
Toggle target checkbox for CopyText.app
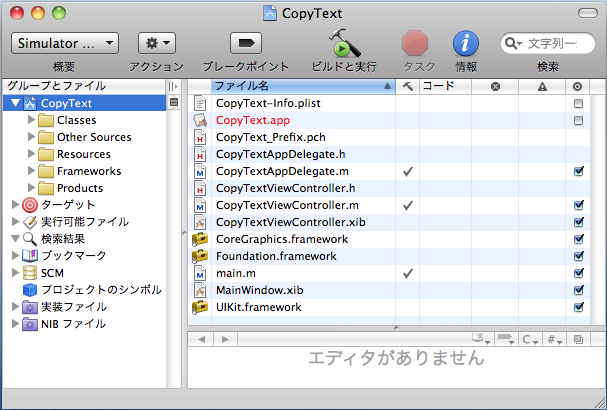pos(578,120)
